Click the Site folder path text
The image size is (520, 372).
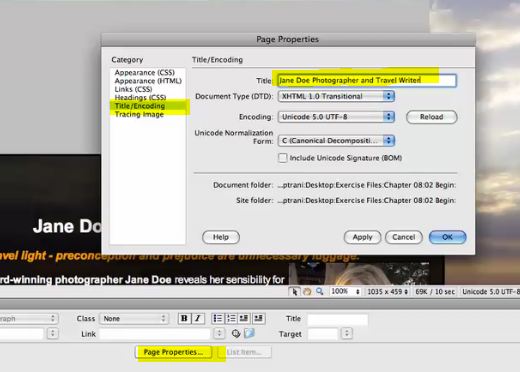[367, 200]
